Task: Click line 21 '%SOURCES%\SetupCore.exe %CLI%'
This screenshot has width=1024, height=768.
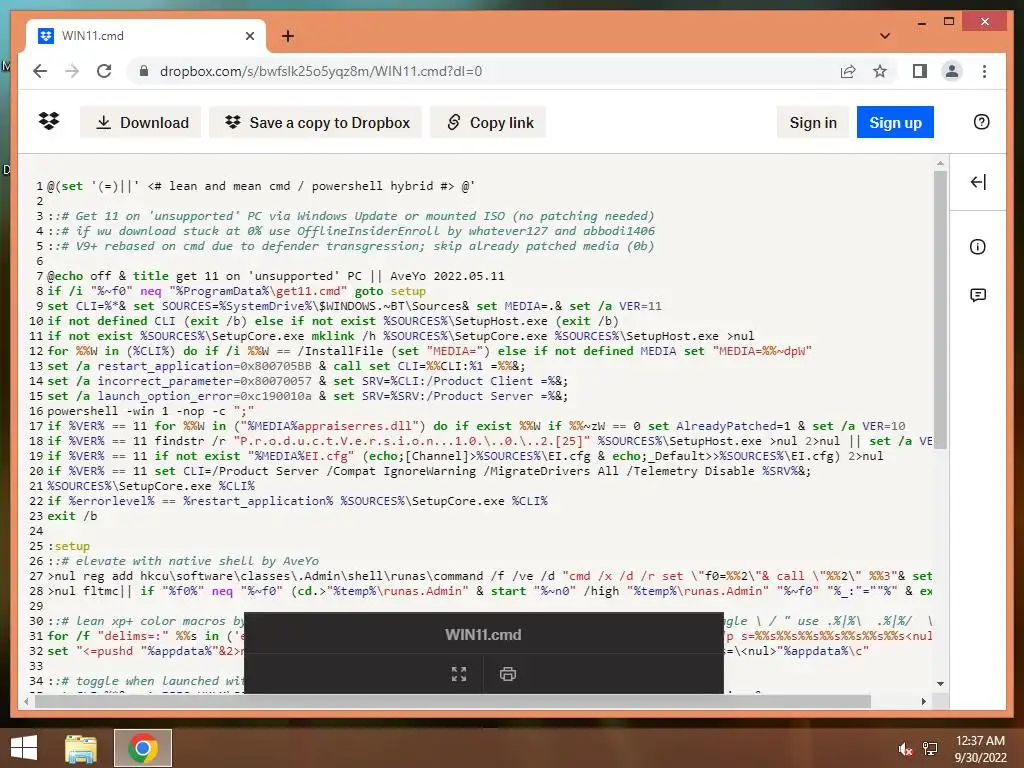Action: pyautogui.click(x=151, y=486)
